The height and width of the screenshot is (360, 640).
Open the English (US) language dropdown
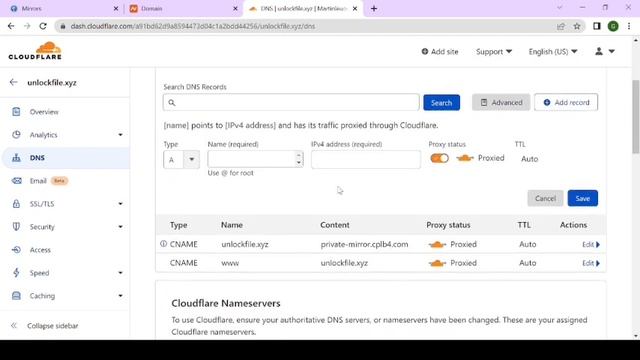(553, 51)
